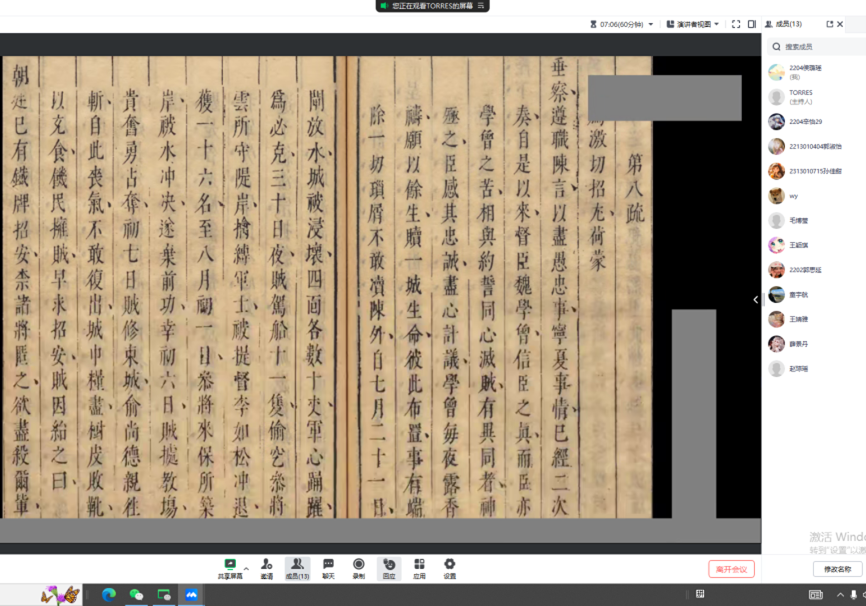Open the Chat (聊天) panel
This screenshot has height=606, width=866.
pyautogui.click(x=328, y=567)
